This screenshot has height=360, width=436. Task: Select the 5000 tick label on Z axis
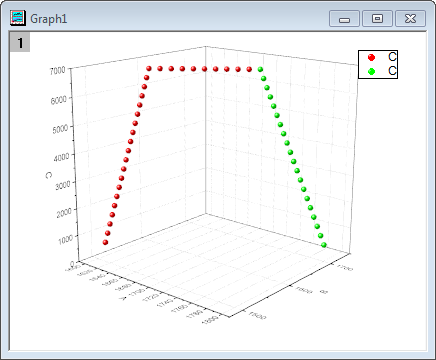[x=60, y=128]
